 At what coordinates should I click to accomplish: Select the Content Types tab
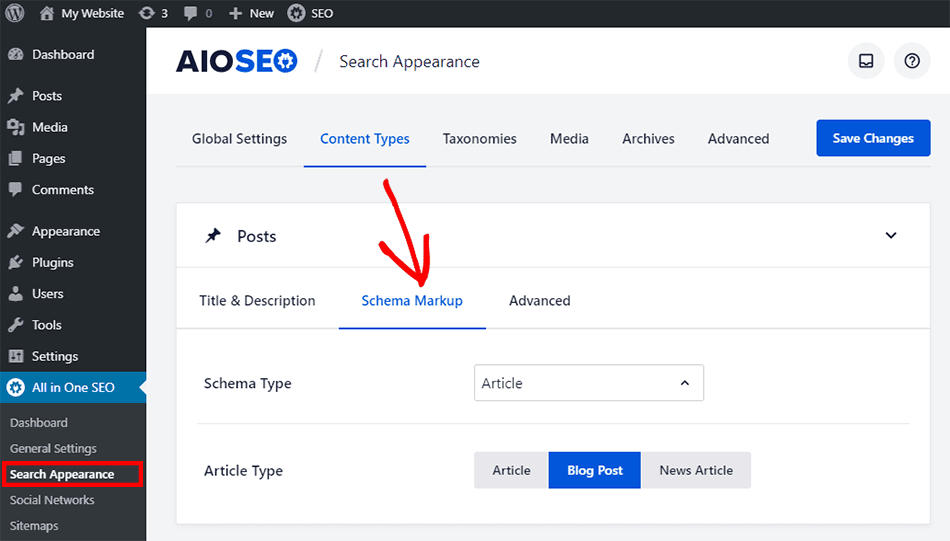365,139
